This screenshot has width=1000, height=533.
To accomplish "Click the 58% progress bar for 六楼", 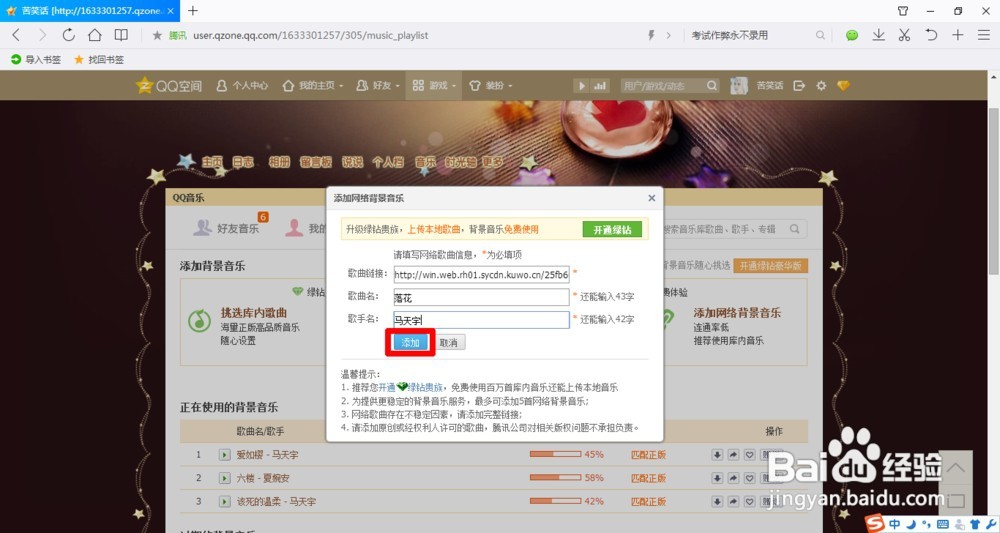I will pos(555,478).
